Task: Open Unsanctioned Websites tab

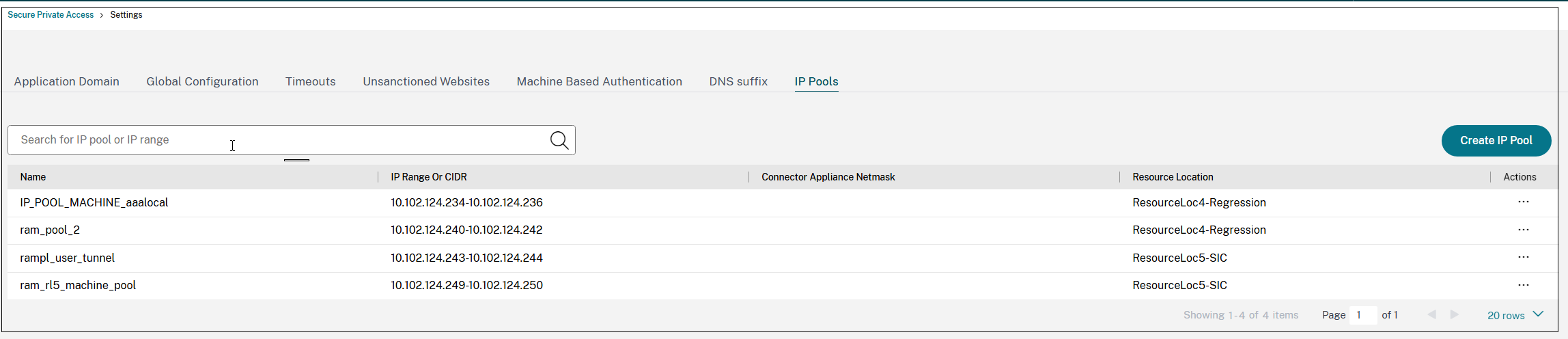Action: click(x=426, y=81)
